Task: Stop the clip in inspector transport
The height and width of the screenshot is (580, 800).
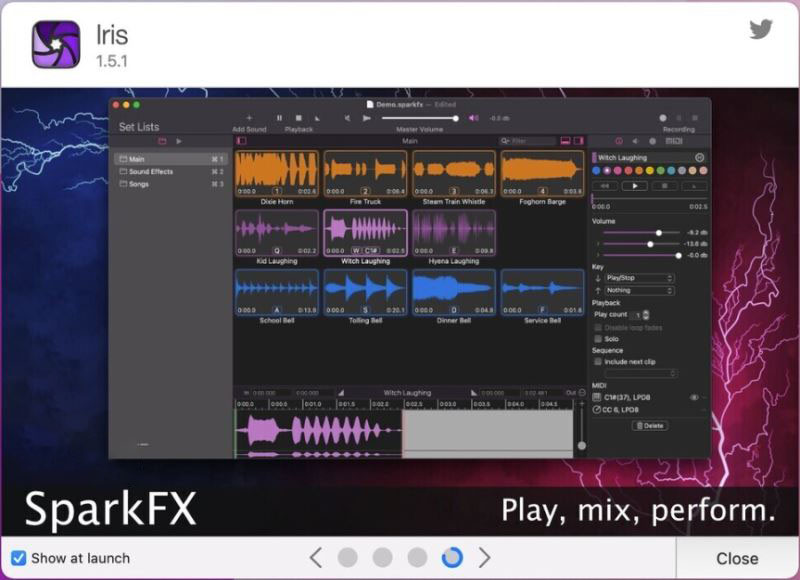Action: coord(664,186)
